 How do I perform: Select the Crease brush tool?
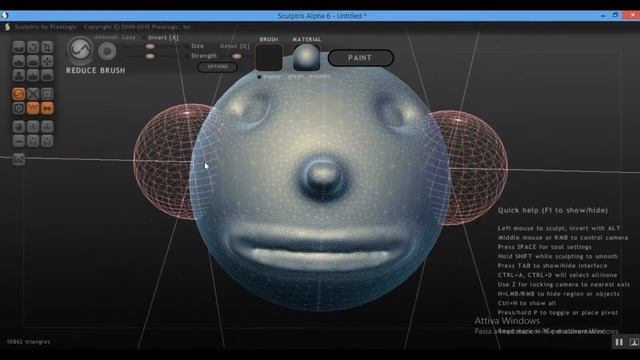click(x=19, y=47)
